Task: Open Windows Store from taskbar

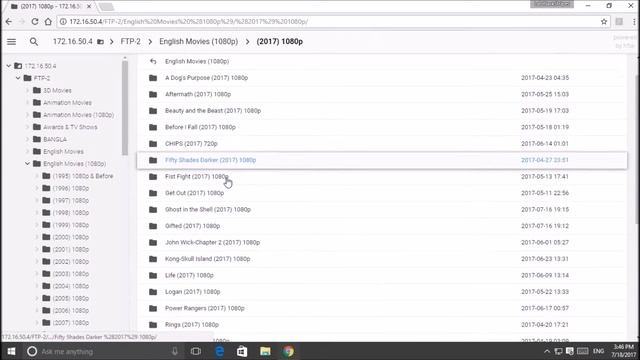Action: [x=242, y=351]
